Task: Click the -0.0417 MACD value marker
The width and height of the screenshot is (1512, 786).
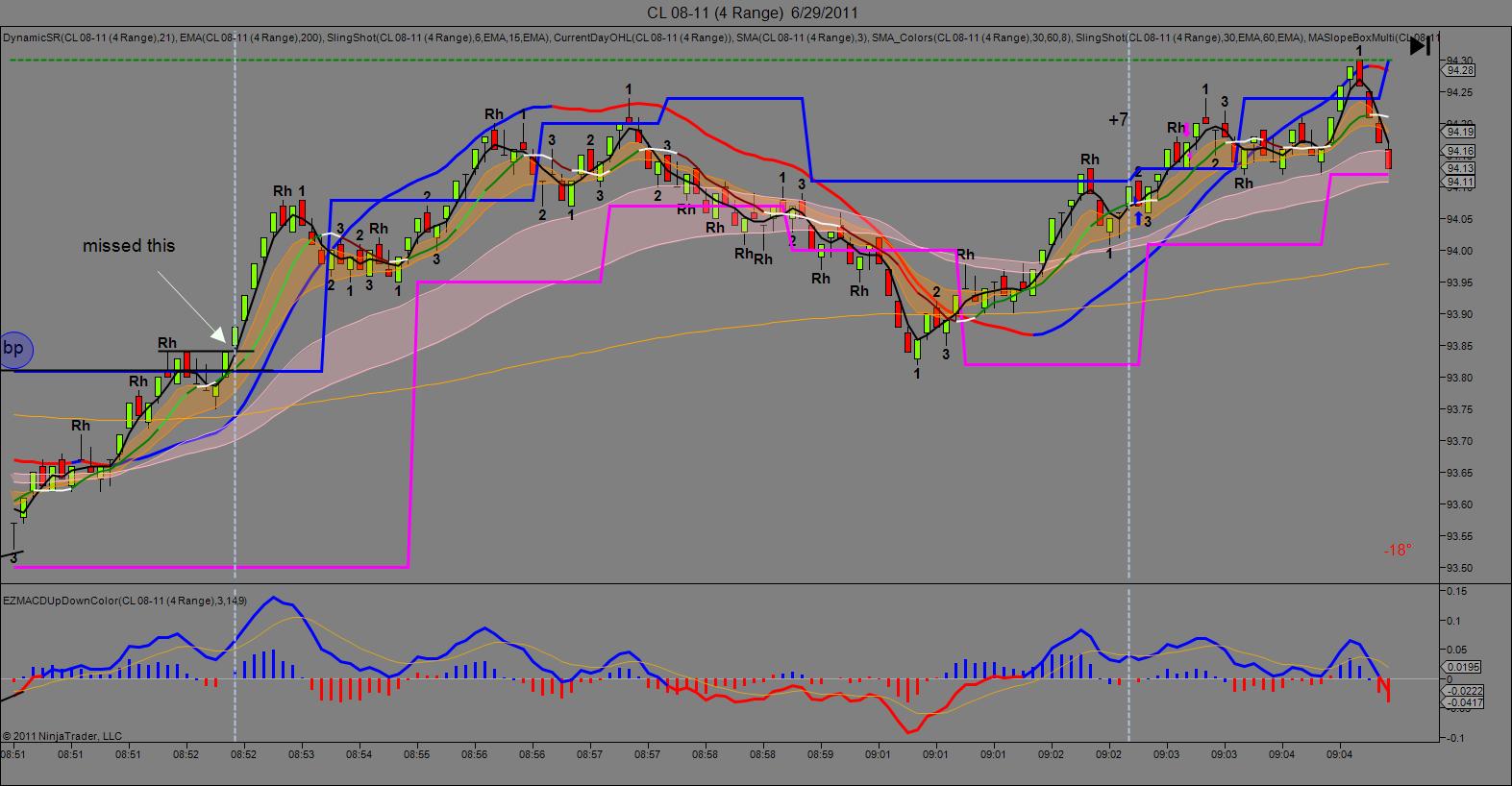Action: [1463, 702]
